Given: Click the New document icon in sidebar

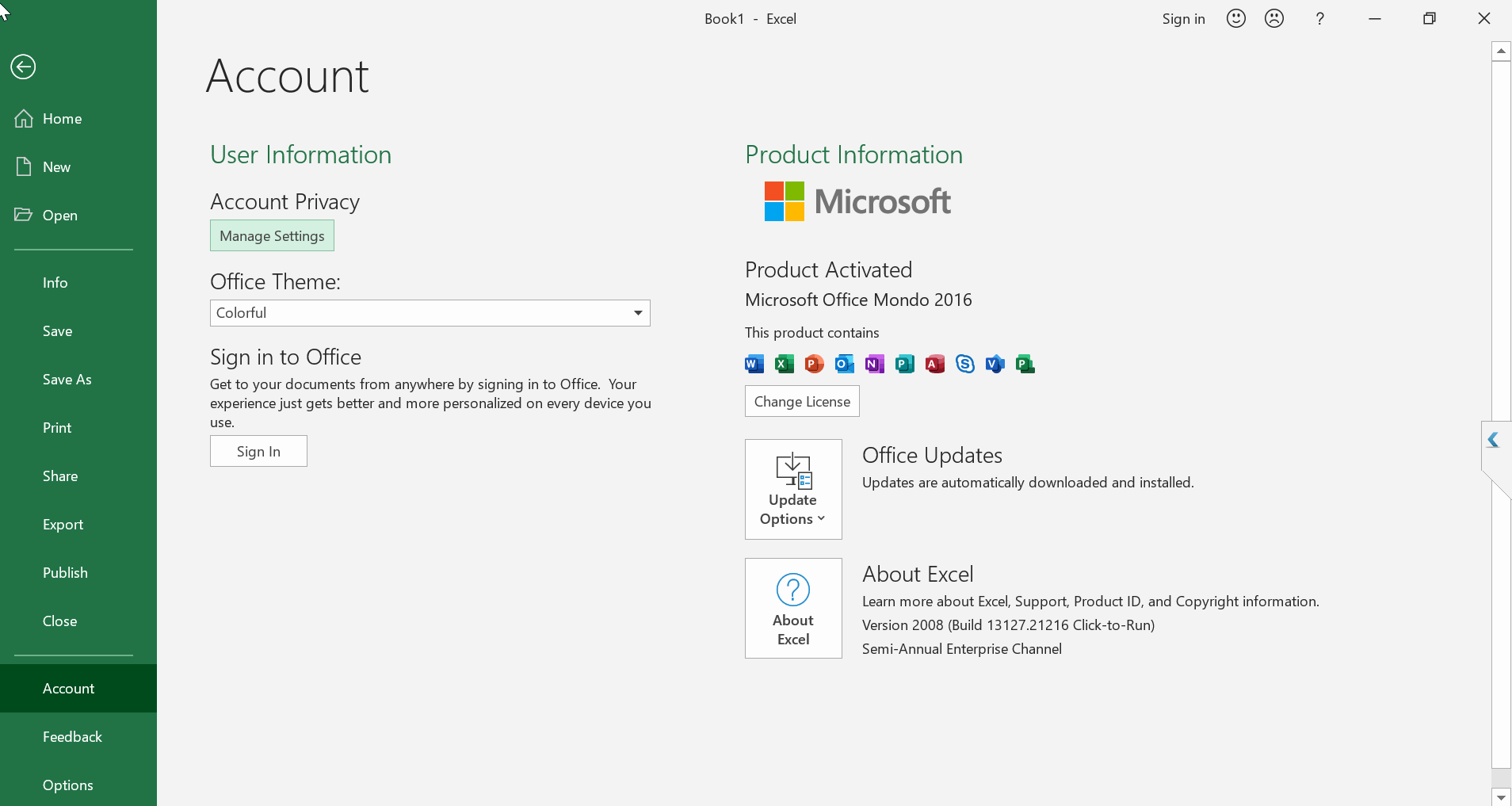Looking at the screenshot, I should point(24,166).
